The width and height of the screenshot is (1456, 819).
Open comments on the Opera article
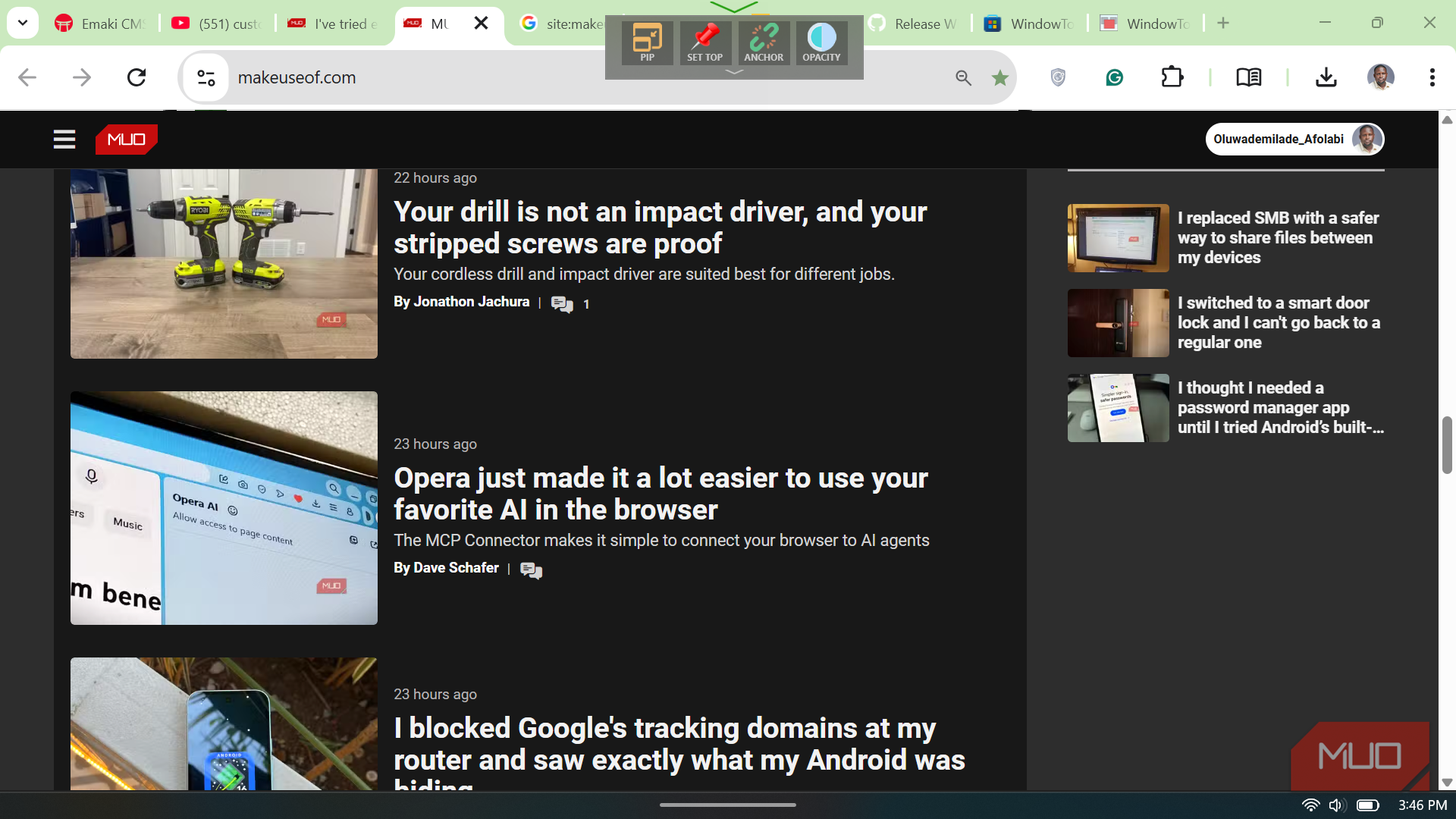coord(531,570)
